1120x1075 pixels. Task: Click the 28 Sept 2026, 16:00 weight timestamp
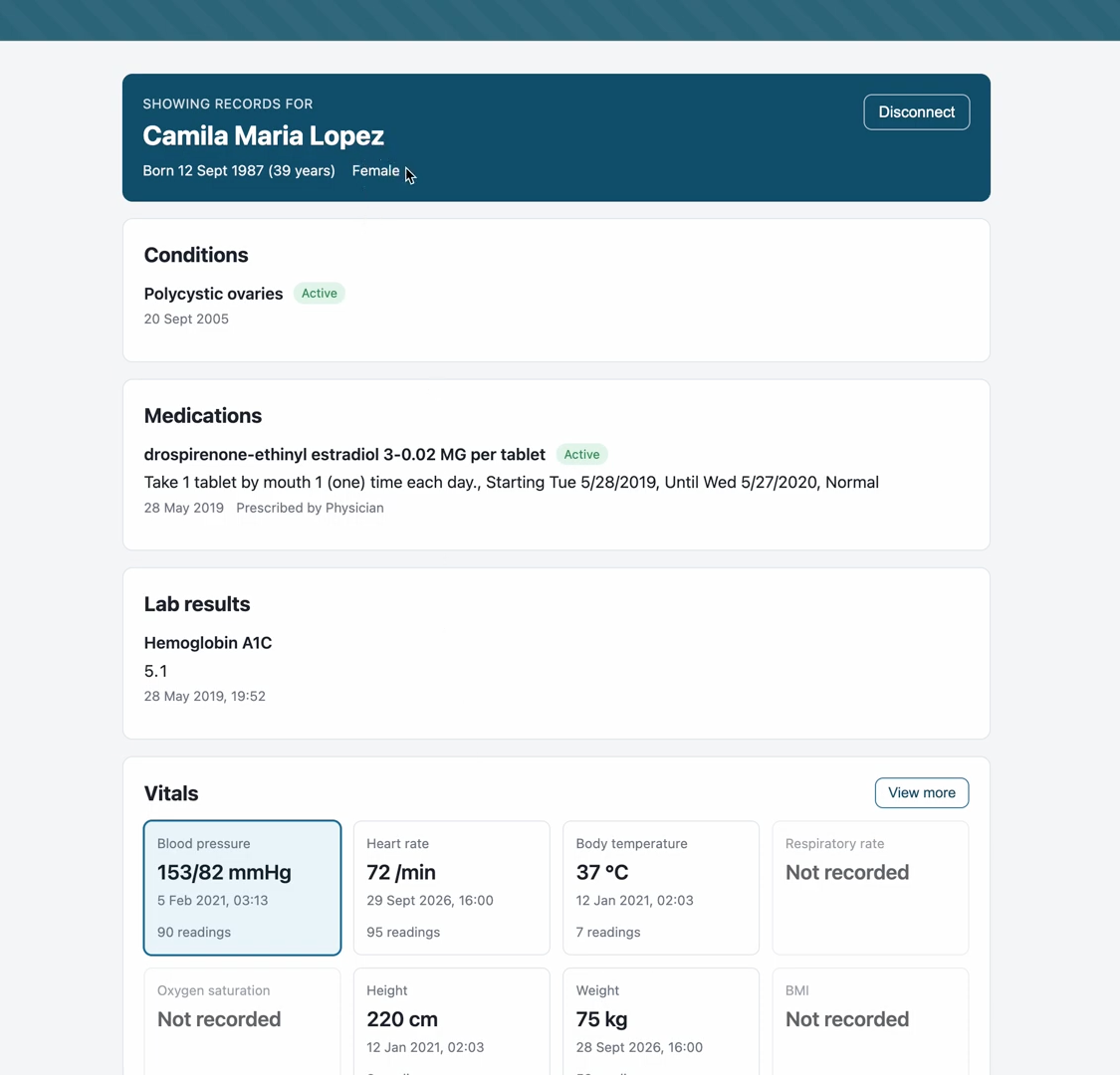(x=639, y=1048)
